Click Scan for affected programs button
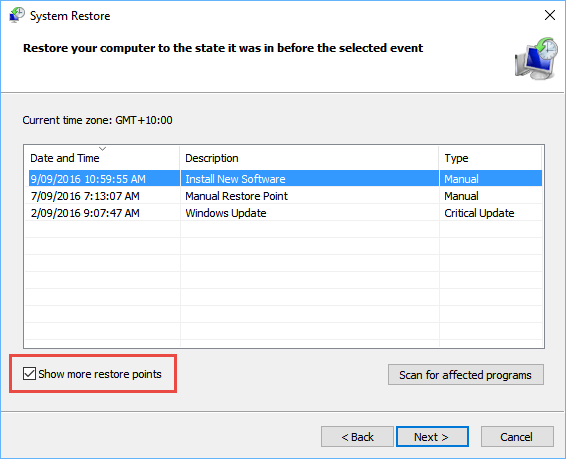The height and width of the screenshot is (459, 566). (x=466, y=375)
